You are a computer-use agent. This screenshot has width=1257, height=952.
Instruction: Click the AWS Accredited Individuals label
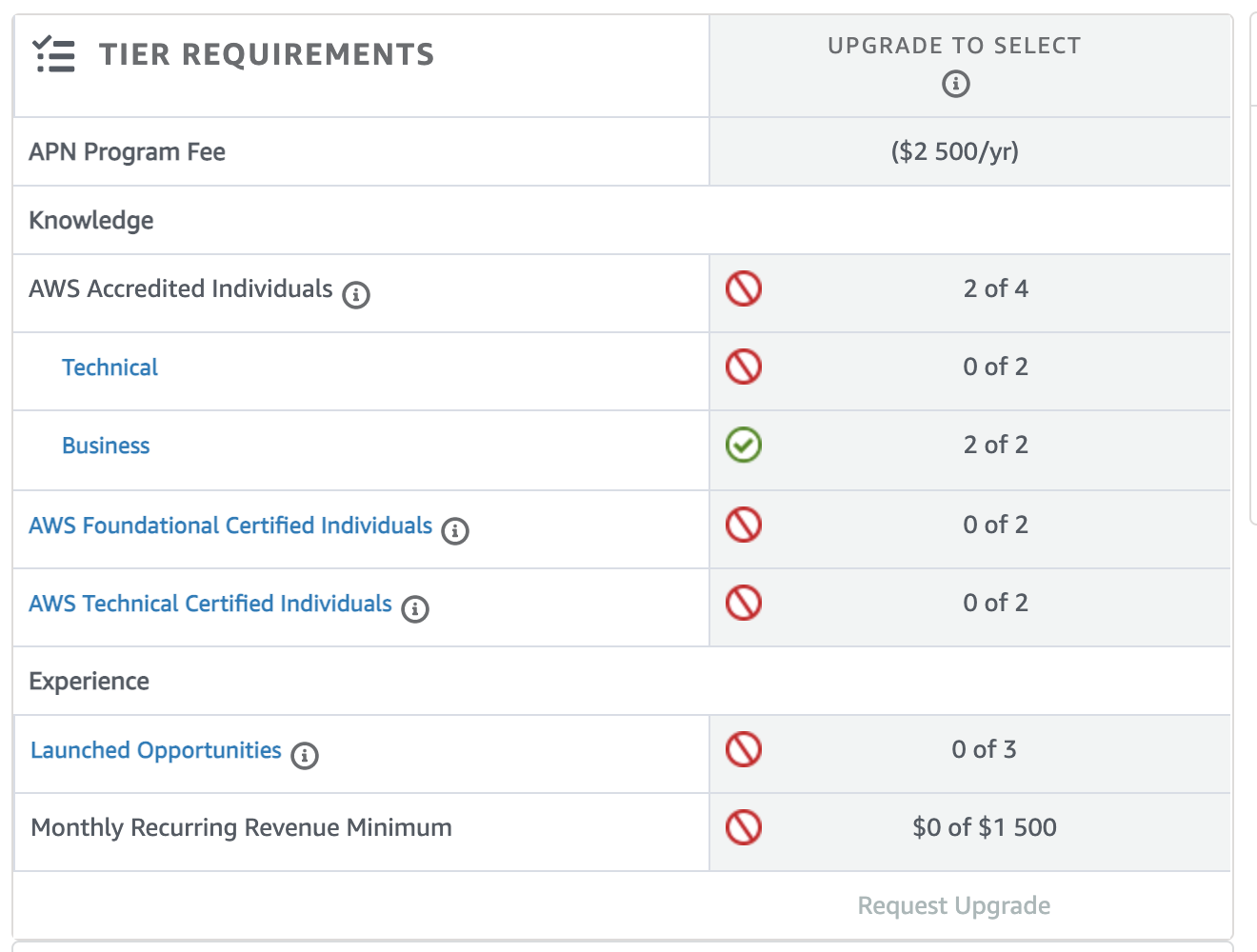[181, 288]
